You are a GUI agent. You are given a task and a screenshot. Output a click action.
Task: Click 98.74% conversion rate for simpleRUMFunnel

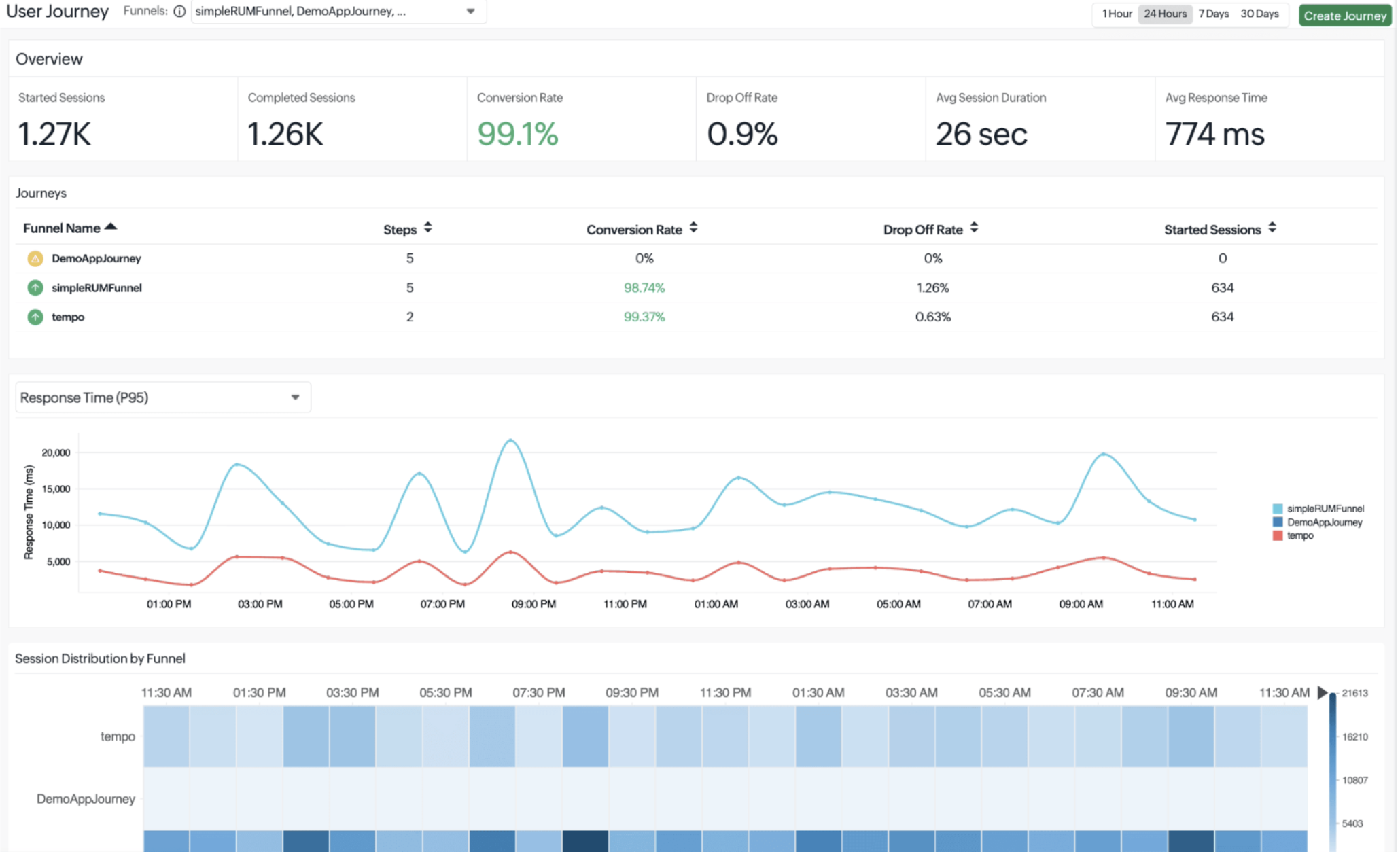644,287
